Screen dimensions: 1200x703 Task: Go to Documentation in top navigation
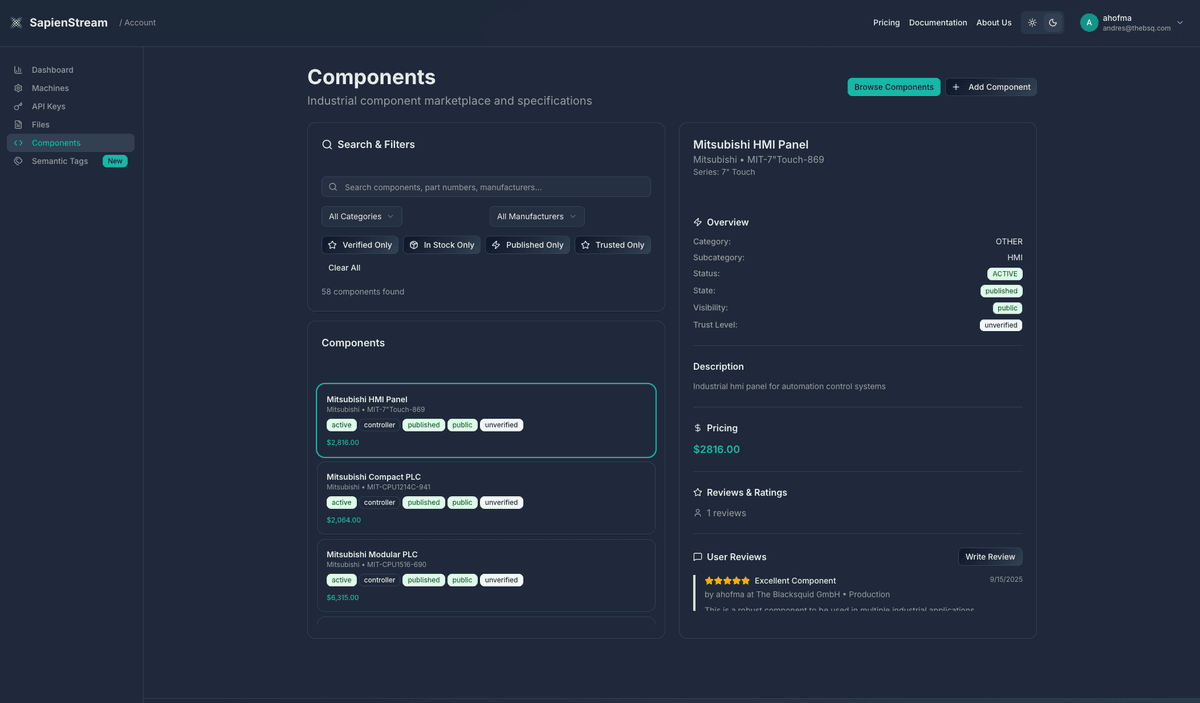click(938, 23)
